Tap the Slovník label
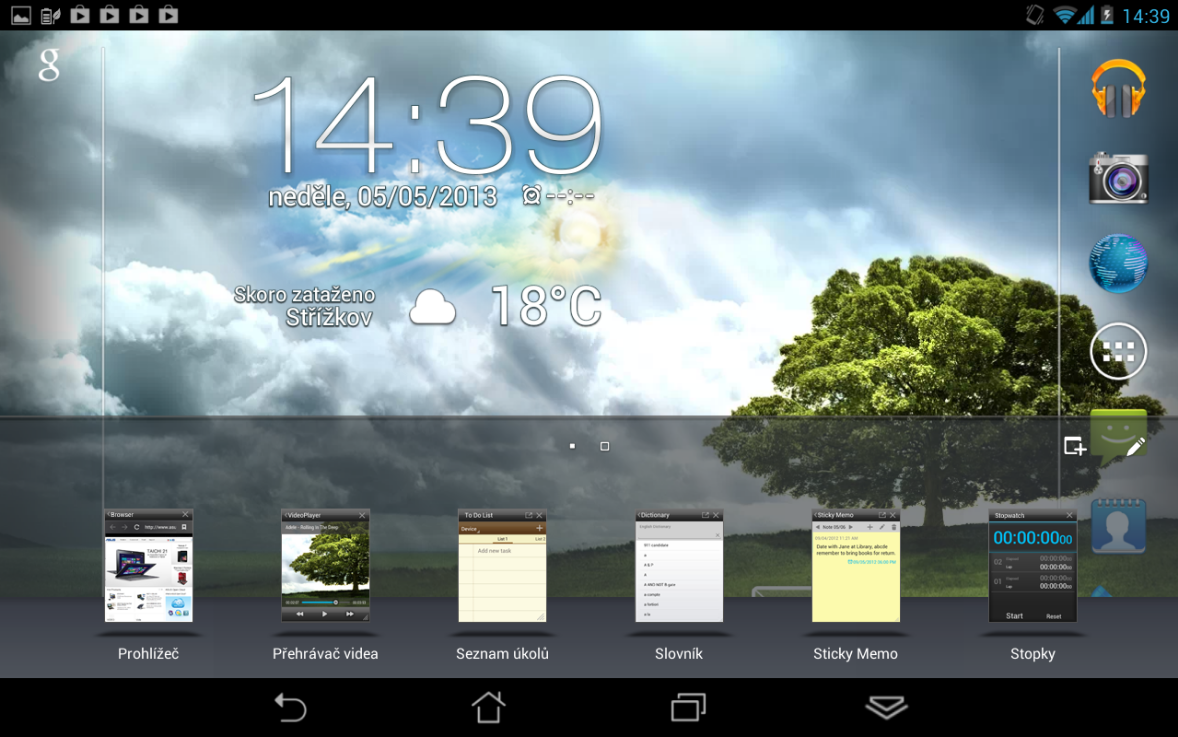This screenshot has width=1178, height=737. click(678, 654)
